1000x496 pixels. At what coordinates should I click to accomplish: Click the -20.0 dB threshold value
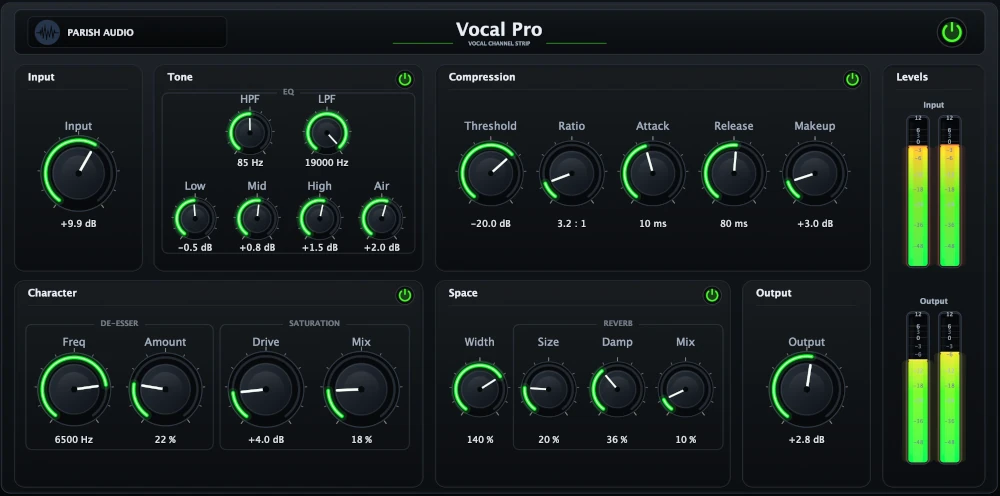click(x=490, y=224)
